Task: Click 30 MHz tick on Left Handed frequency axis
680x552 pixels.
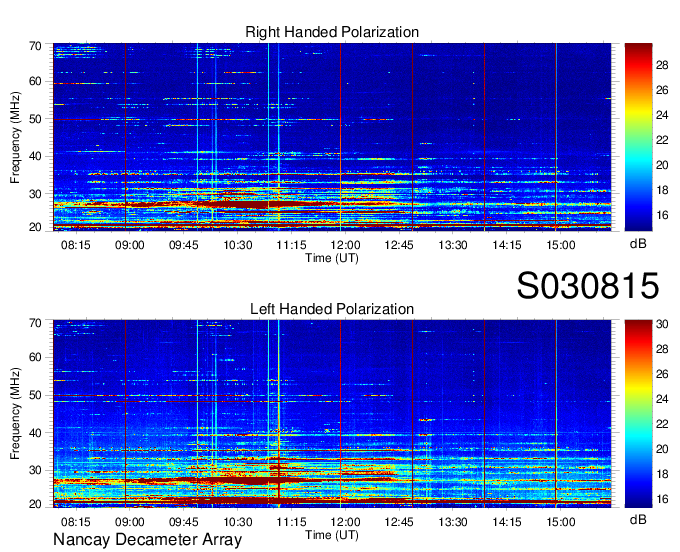Action: coord(35,470)
